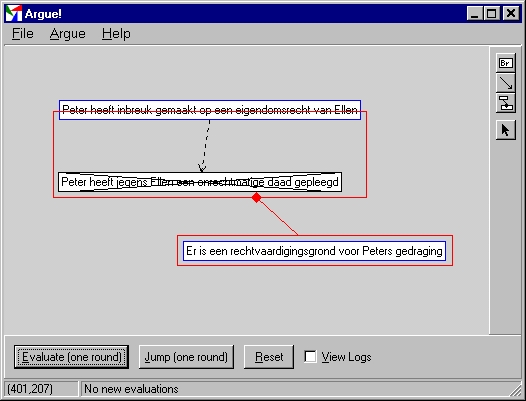Click Jump (one round) button
Screen dimensions: 526x401
point(186,357)
